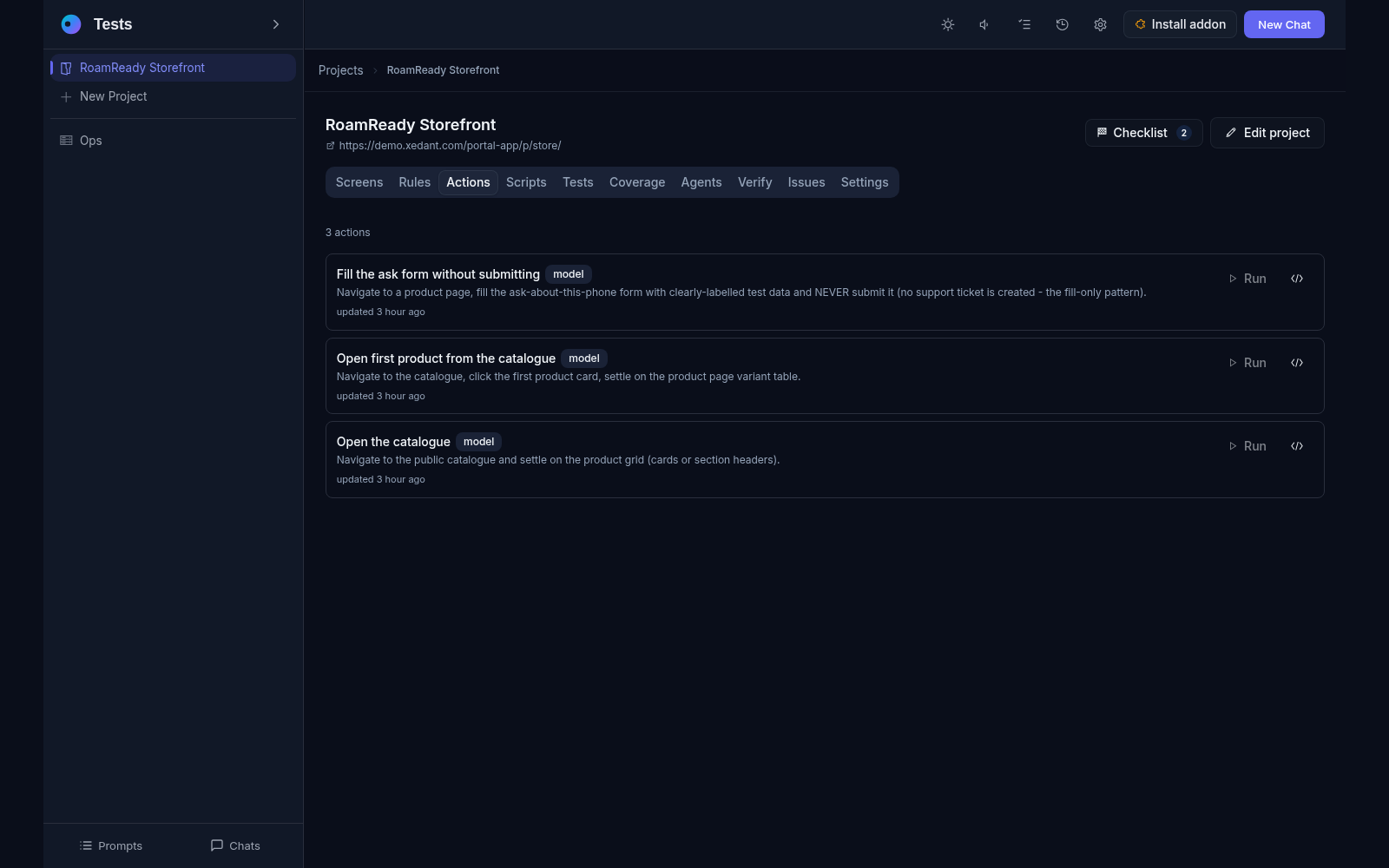Image resolution: width=1389 pixels, height=868 pixels.
Task: Switch to the Rules tab
Action: click(414, 182)
